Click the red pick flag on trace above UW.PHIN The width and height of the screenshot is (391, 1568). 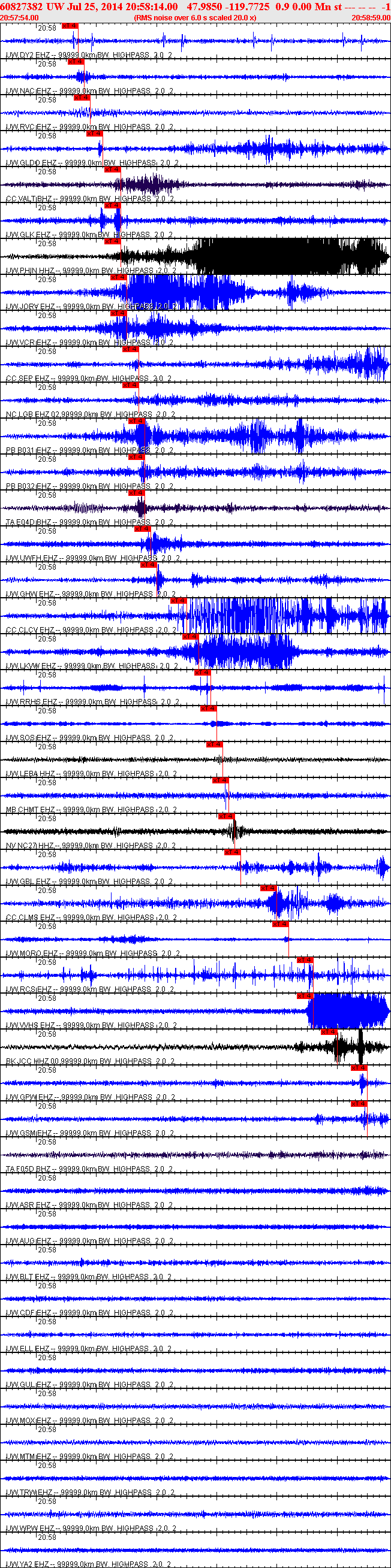coord(112,241)
